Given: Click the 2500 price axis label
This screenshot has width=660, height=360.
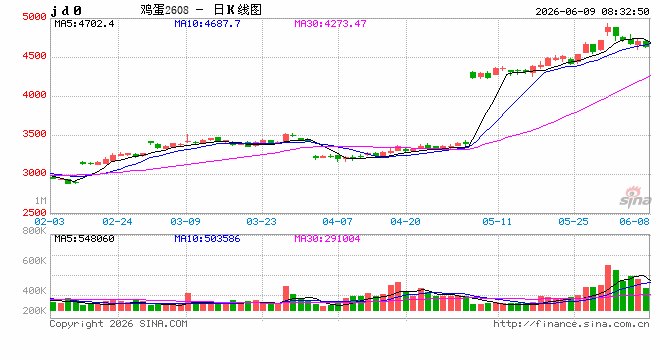Looking at the screenshot, I should pyautogui.click(x=34, y=213).
